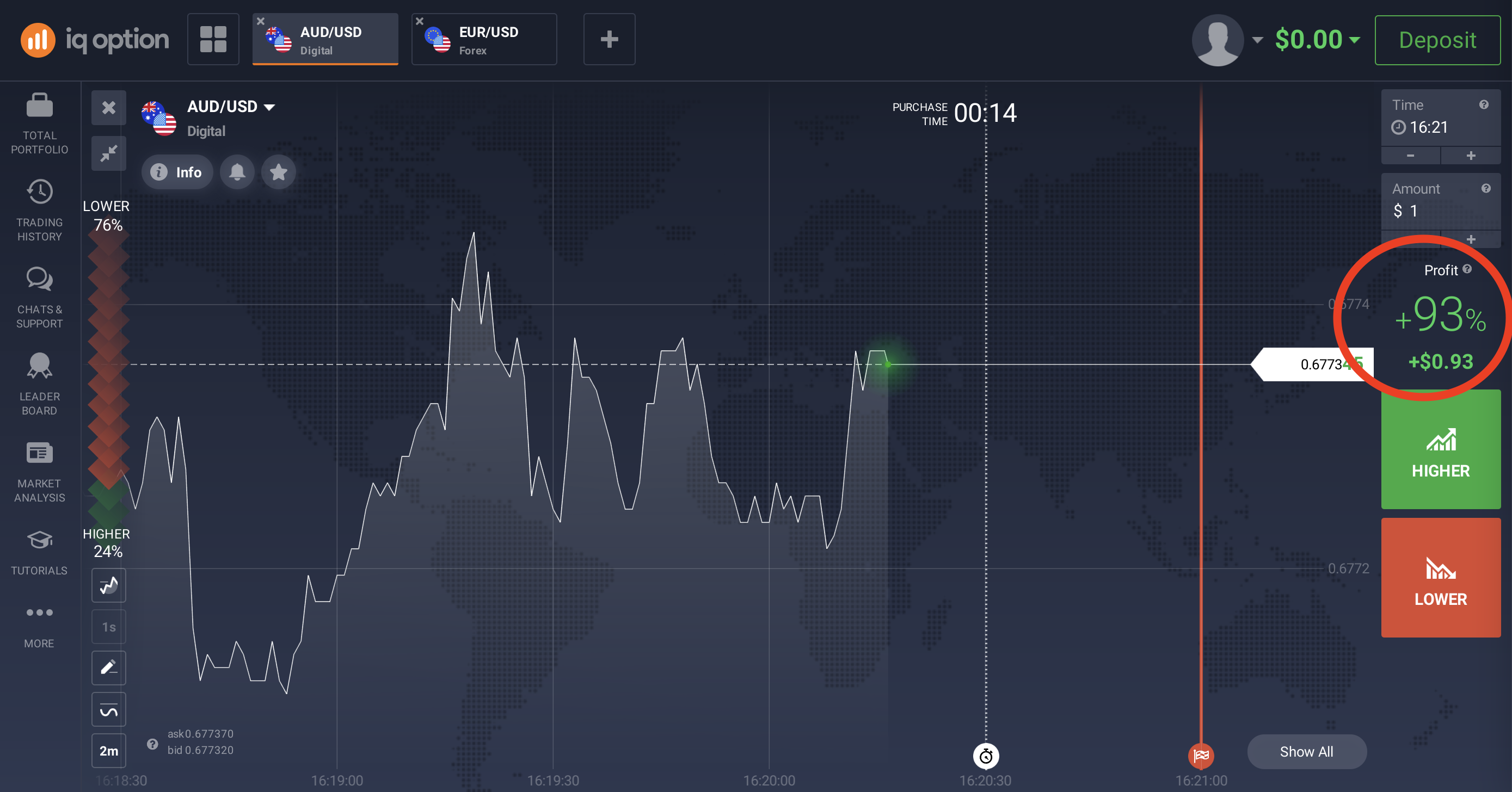Click the 16:20:00 time axis label

click(769, 780)
